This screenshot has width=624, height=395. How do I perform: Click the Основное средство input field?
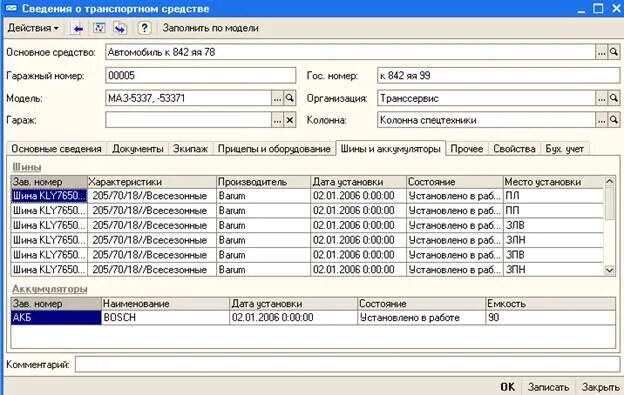(350, 52)
